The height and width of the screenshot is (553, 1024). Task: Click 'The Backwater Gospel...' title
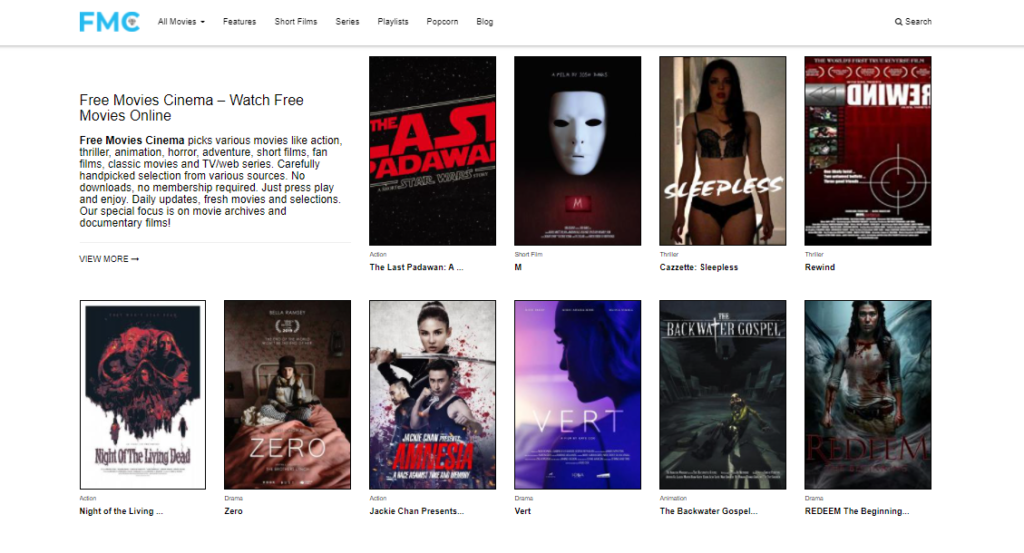click(708, 511)
